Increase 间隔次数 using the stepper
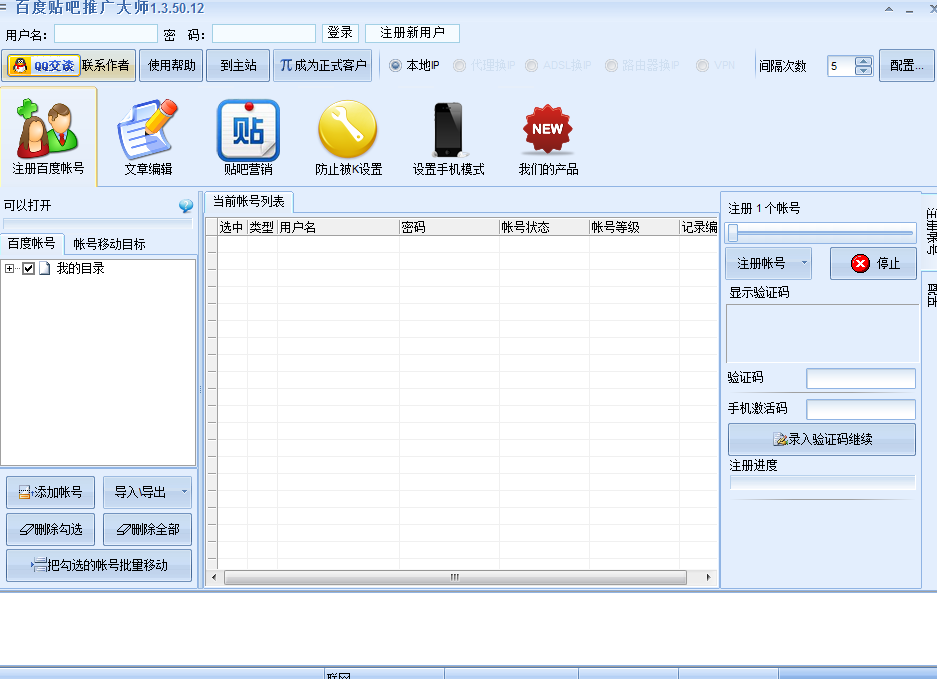The height and width of the screenshot is (679, 937). point(862,60)
